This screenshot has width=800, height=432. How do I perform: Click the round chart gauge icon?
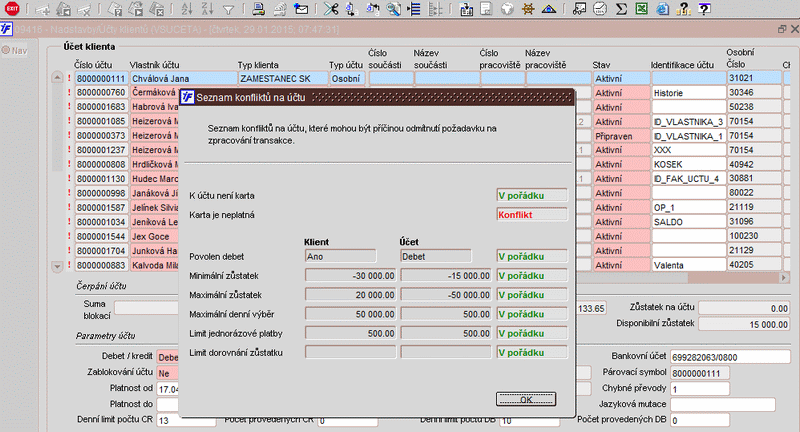click(600, 9)
